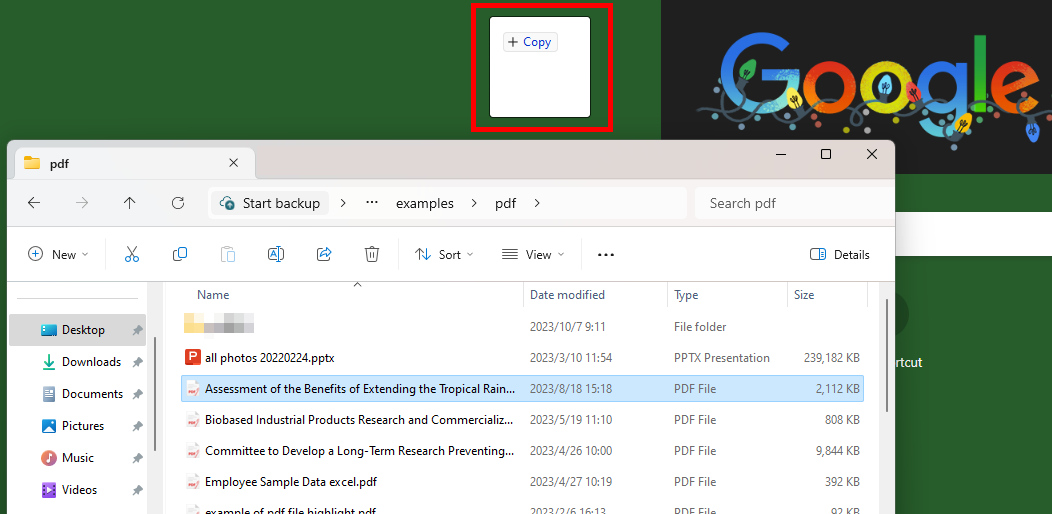Expand chevron after Start backup breadcrumb
Image resolution: width=1052 pixels, height=514 pixels.
coord(343,203)
